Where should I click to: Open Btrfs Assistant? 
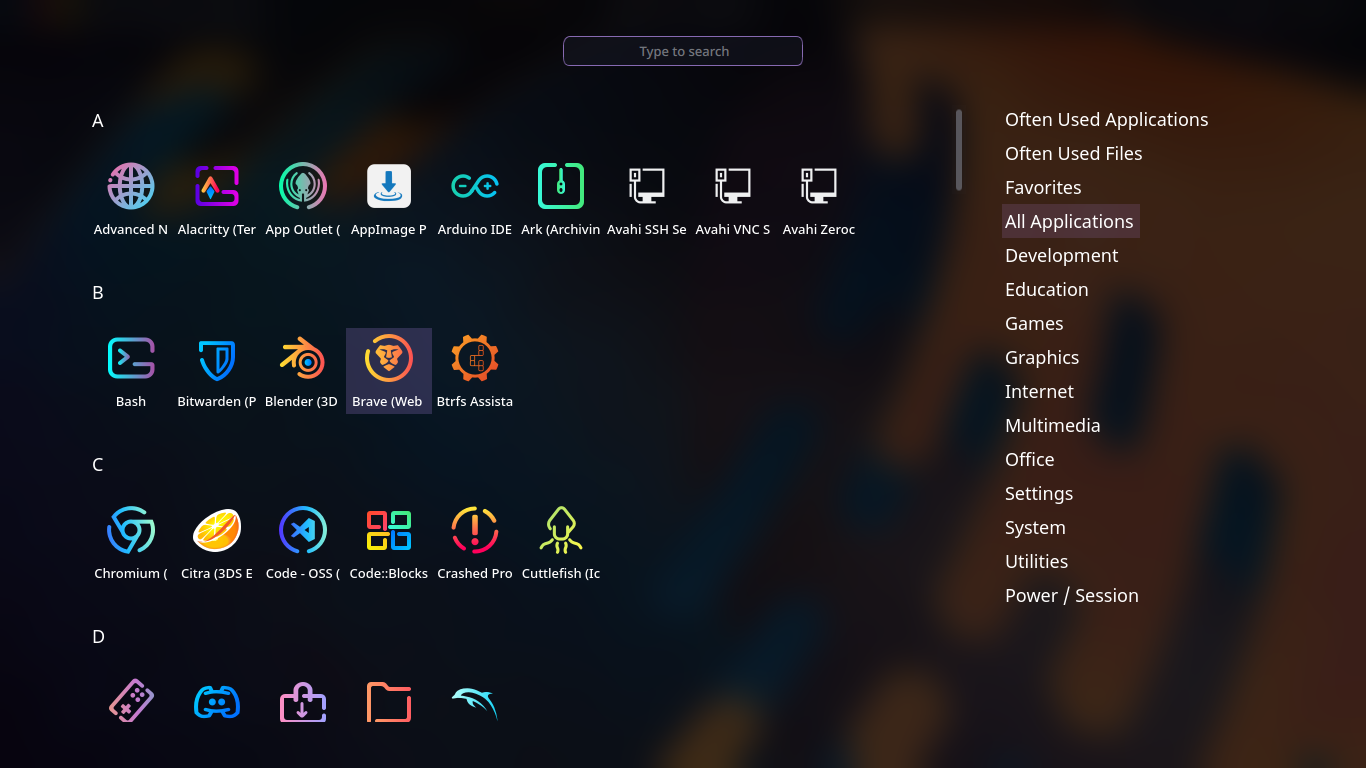click(475, 359)
